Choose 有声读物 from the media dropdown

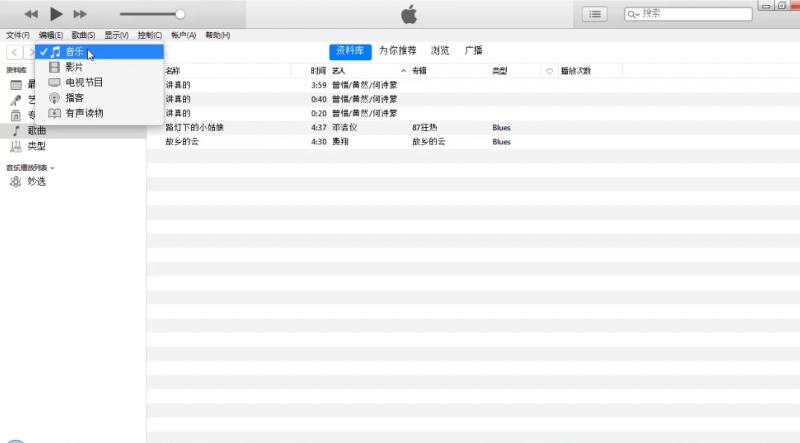(99, 113)
